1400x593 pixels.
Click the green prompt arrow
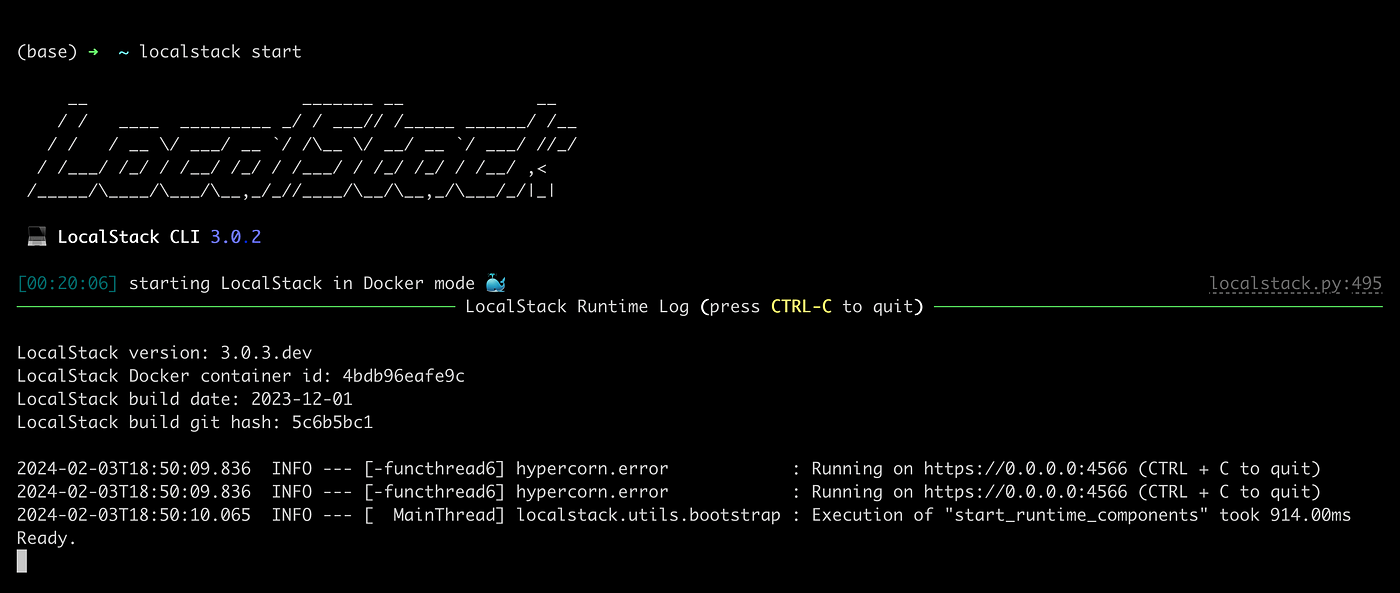coord(93,51)
